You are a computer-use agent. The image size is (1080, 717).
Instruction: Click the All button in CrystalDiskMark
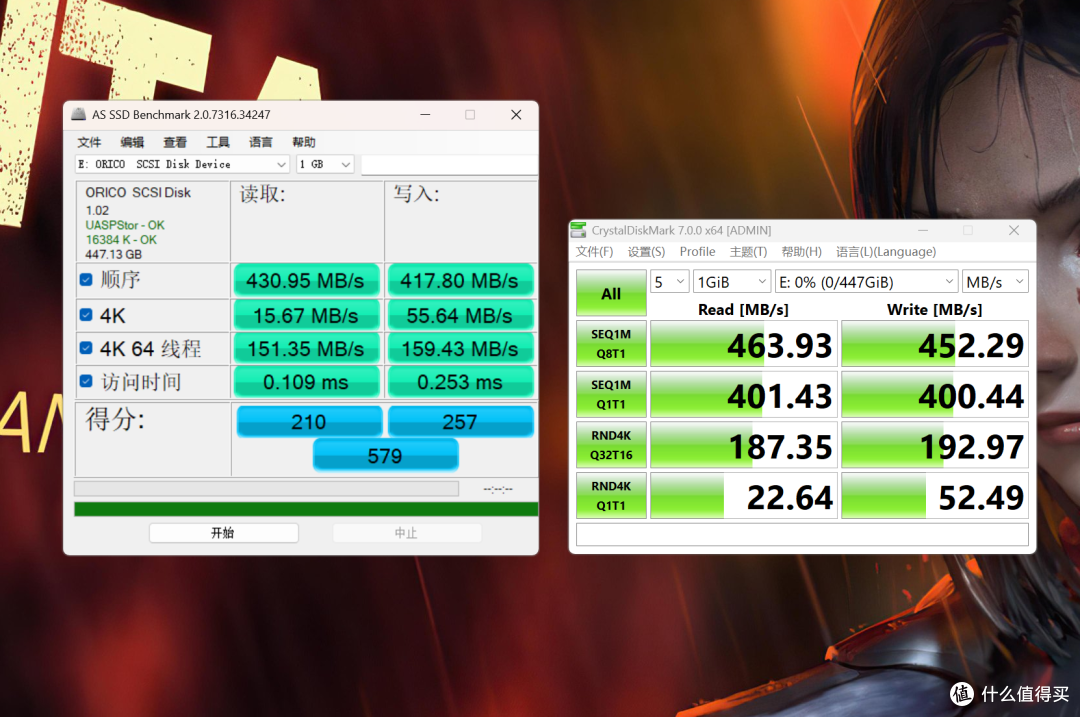click(611, 293)
